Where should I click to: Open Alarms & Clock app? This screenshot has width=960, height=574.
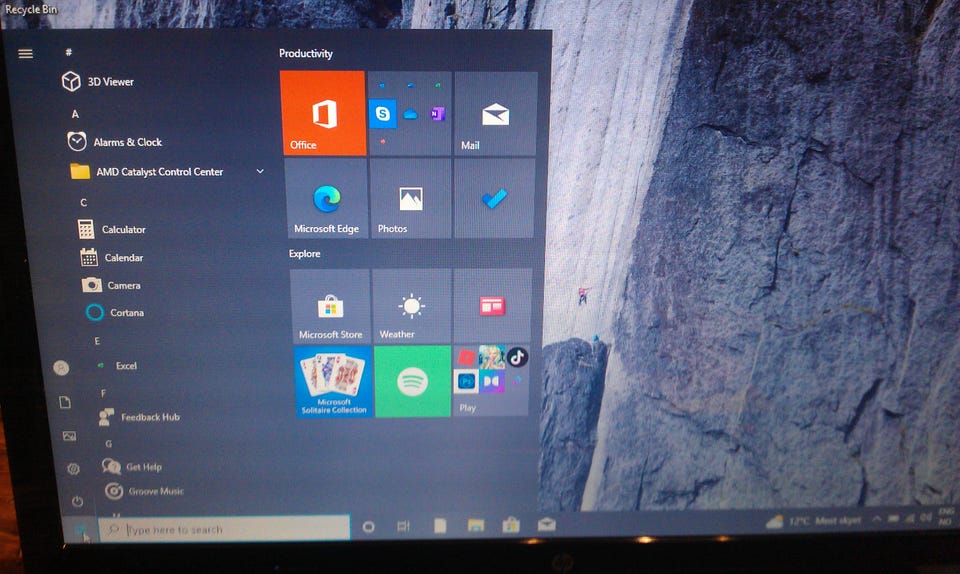click(x=114, y=142)
